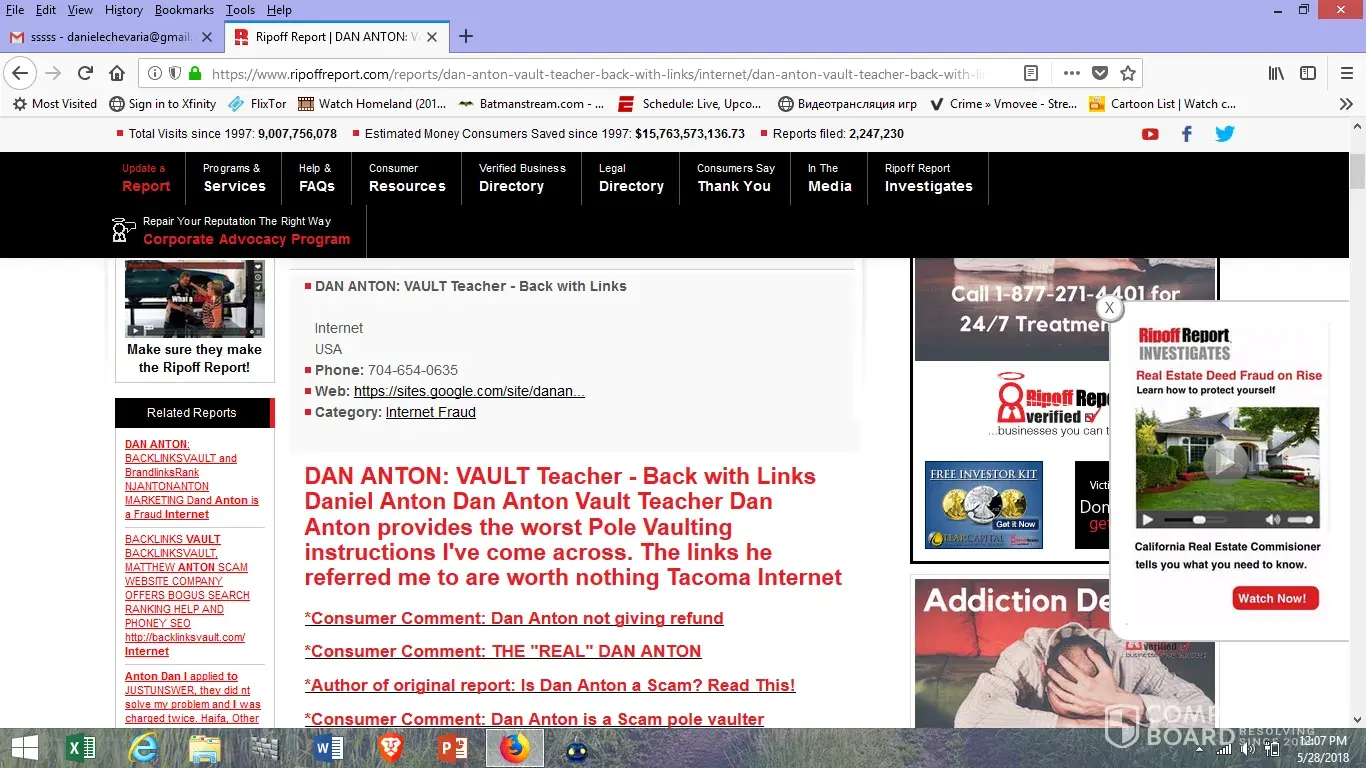Expand the bookmarks toolbar overflow chevron

pos(1346,104)
